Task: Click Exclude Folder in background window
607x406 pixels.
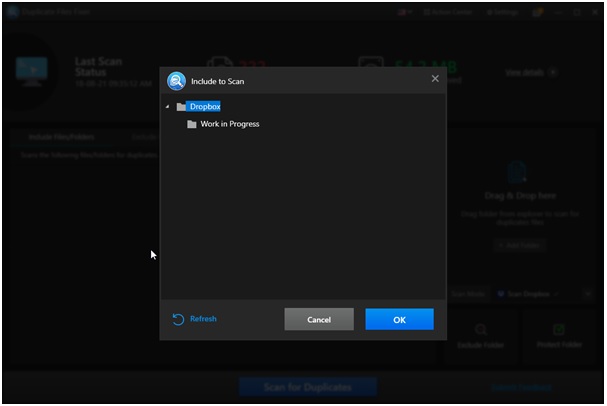Action: coord(480,336)
